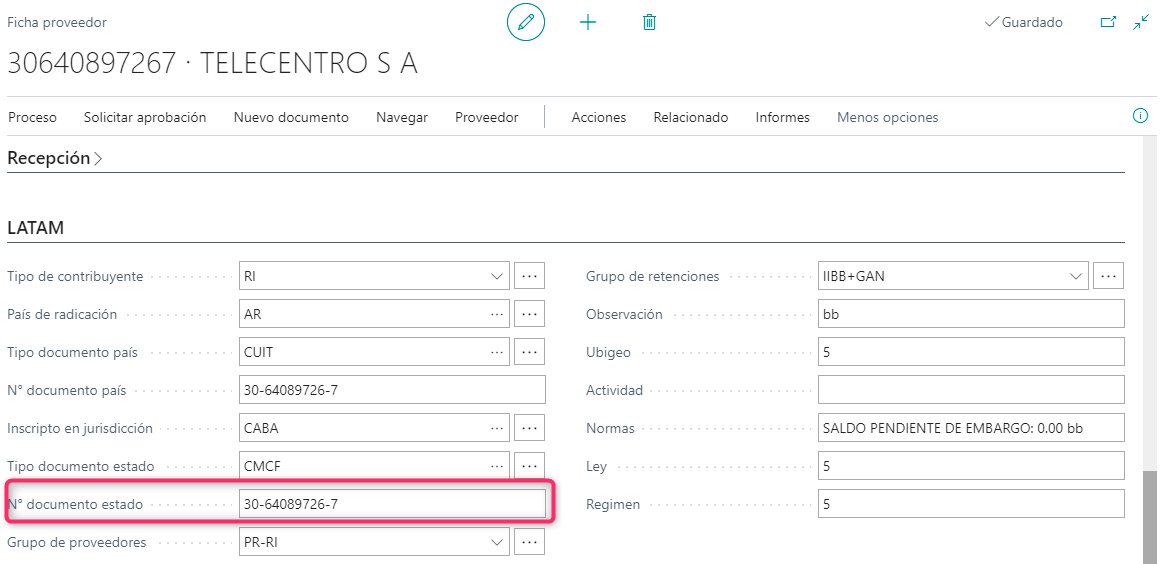
Task: Click the Tipo de contribuyente label
Action: tap(75, 276)
